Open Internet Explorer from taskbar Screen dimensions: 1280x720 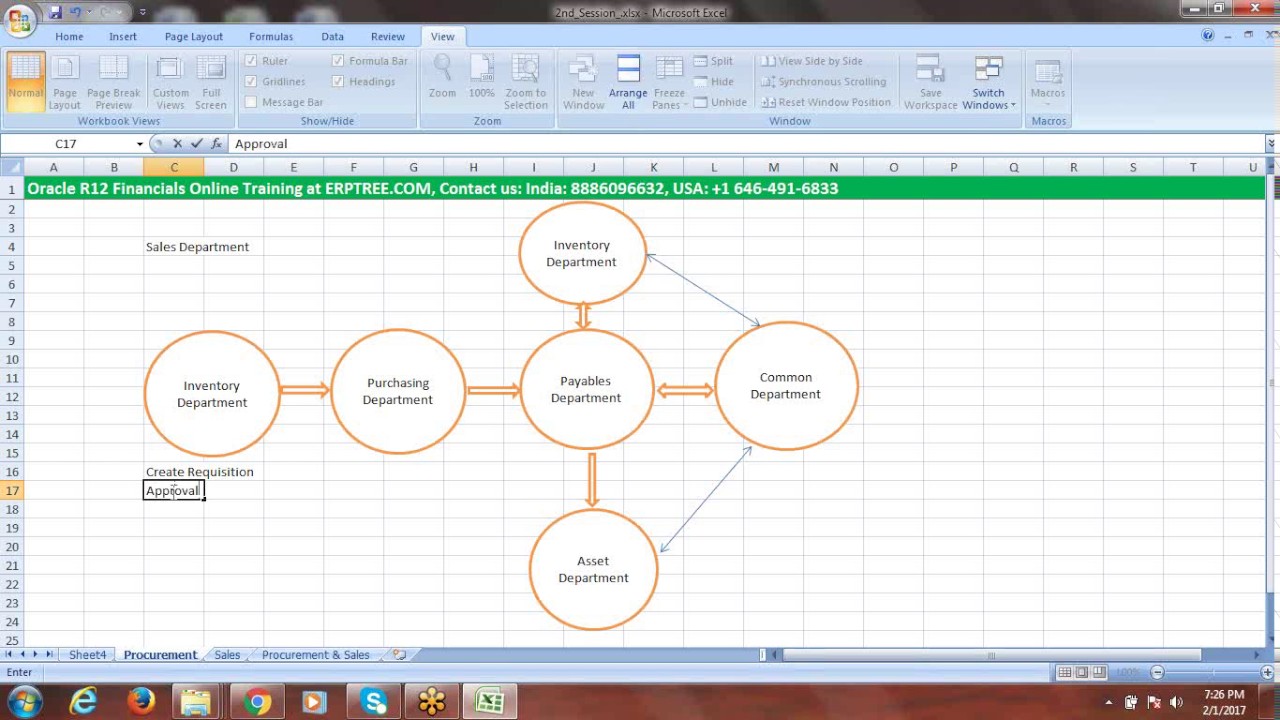click(x=83, y=701)
